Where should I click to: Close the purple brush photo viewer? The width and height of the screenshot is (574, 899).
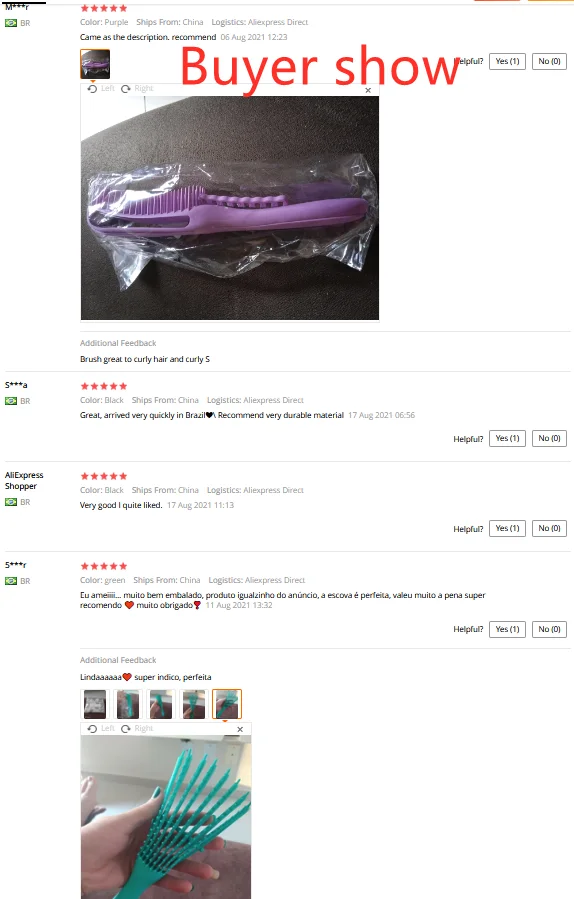click(368, 90)
